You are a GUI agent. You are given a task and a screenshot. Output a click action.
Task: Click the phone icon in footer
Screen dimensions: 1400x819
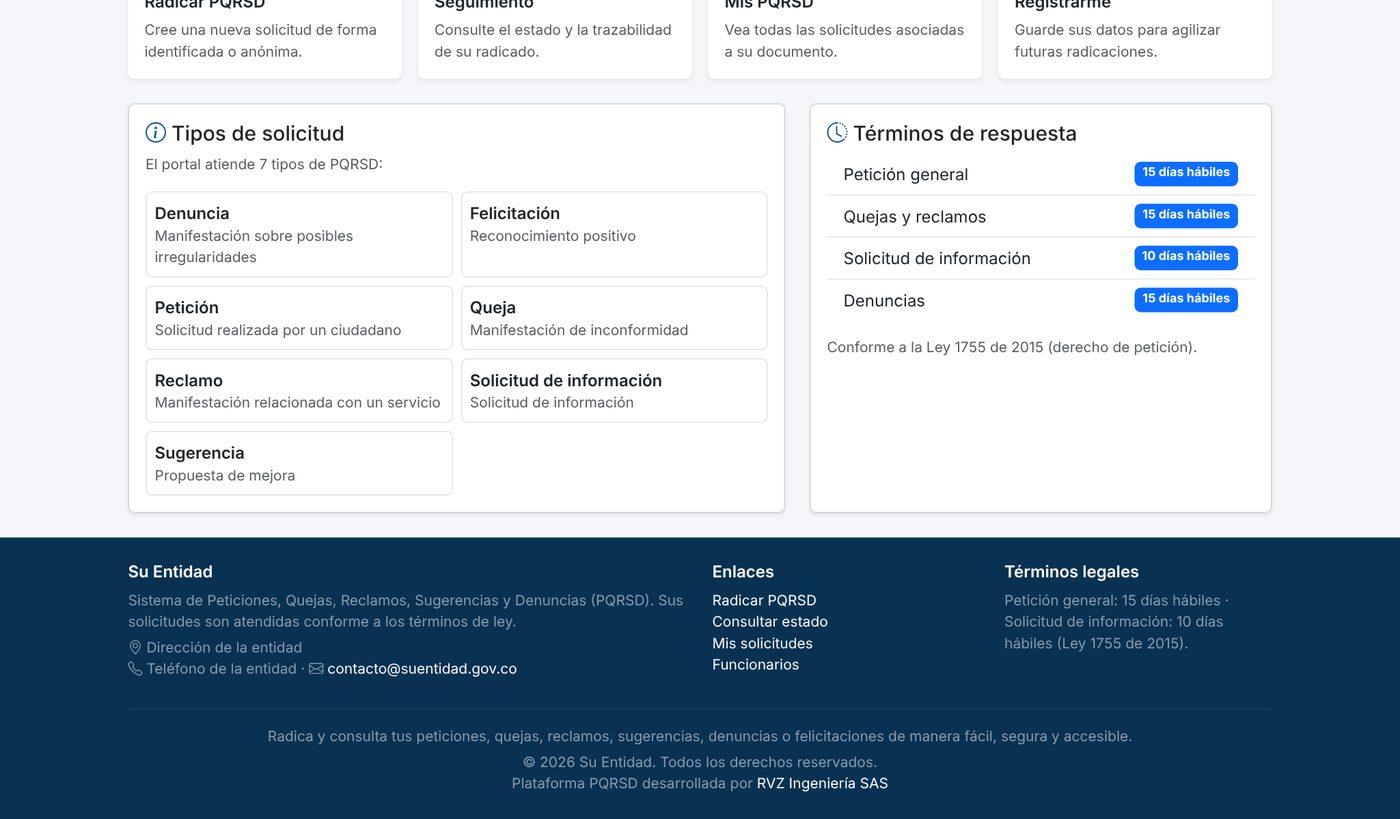(x=135, y=669)
